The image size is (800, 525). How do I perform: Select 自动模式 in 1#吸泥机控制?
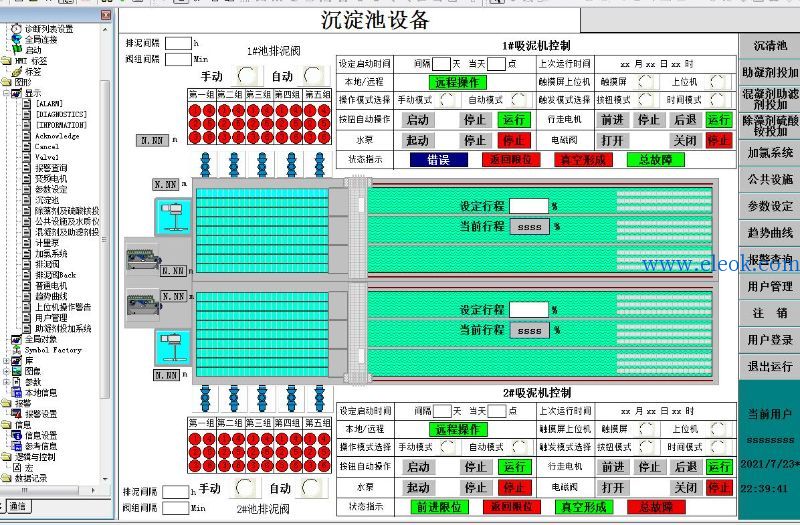[x=519, y=100]
